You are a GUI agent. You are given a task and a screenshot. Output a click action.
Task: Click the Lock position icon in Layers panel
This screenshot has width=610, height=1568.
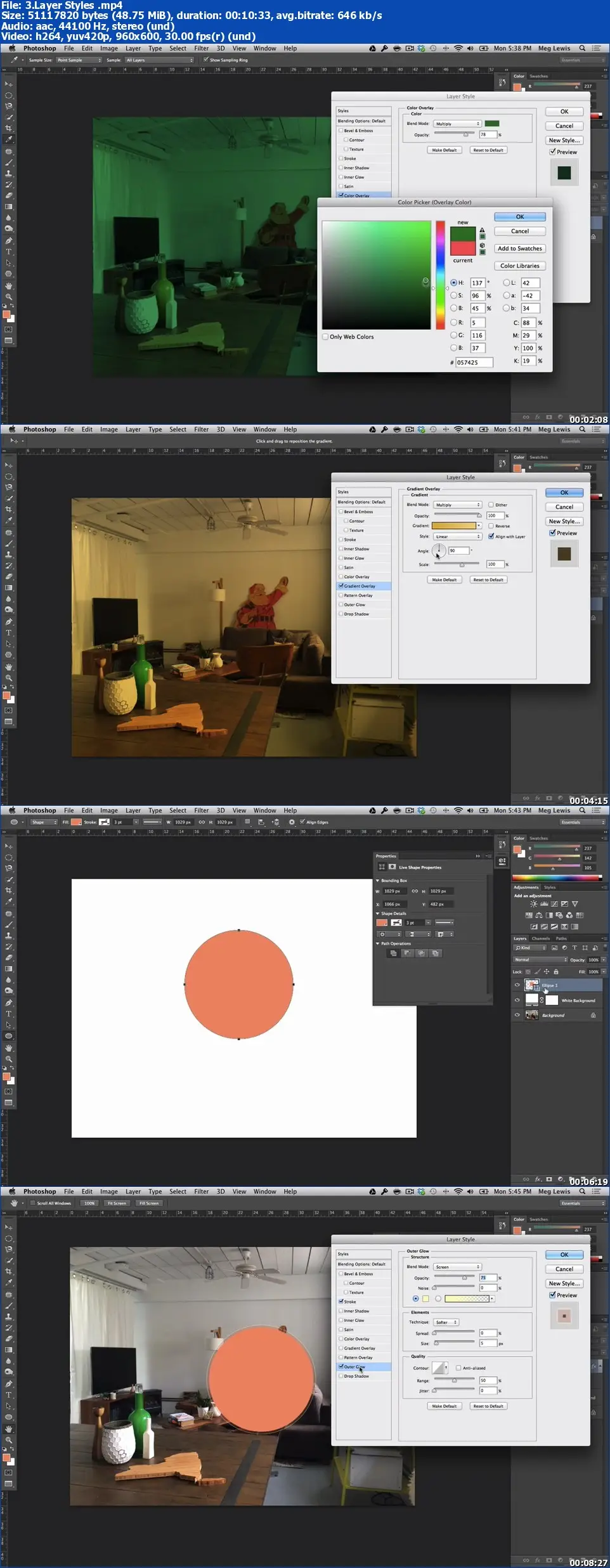tap(547, 971)
